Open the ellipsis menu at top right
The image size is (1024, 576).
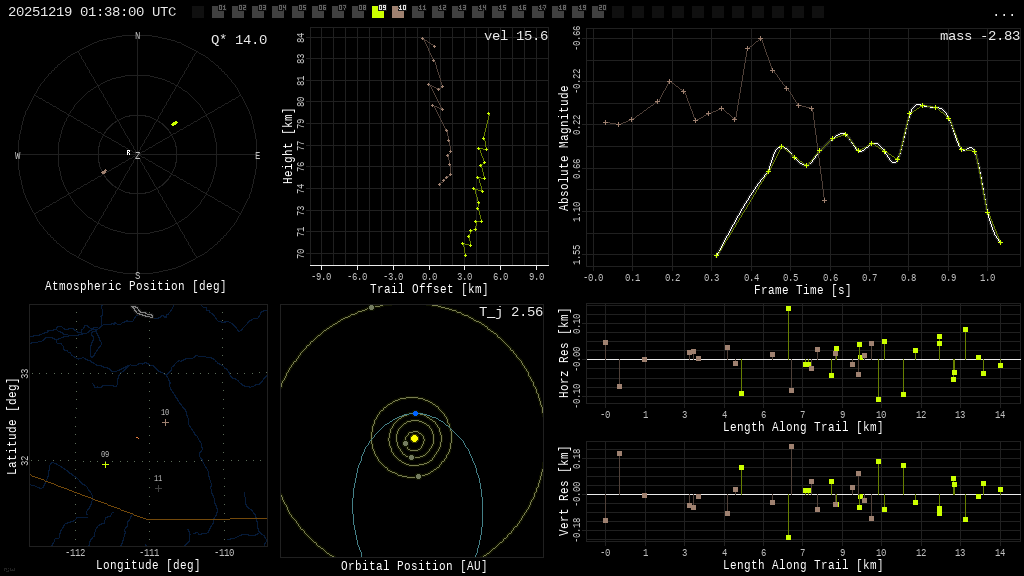click(1003, 13)
